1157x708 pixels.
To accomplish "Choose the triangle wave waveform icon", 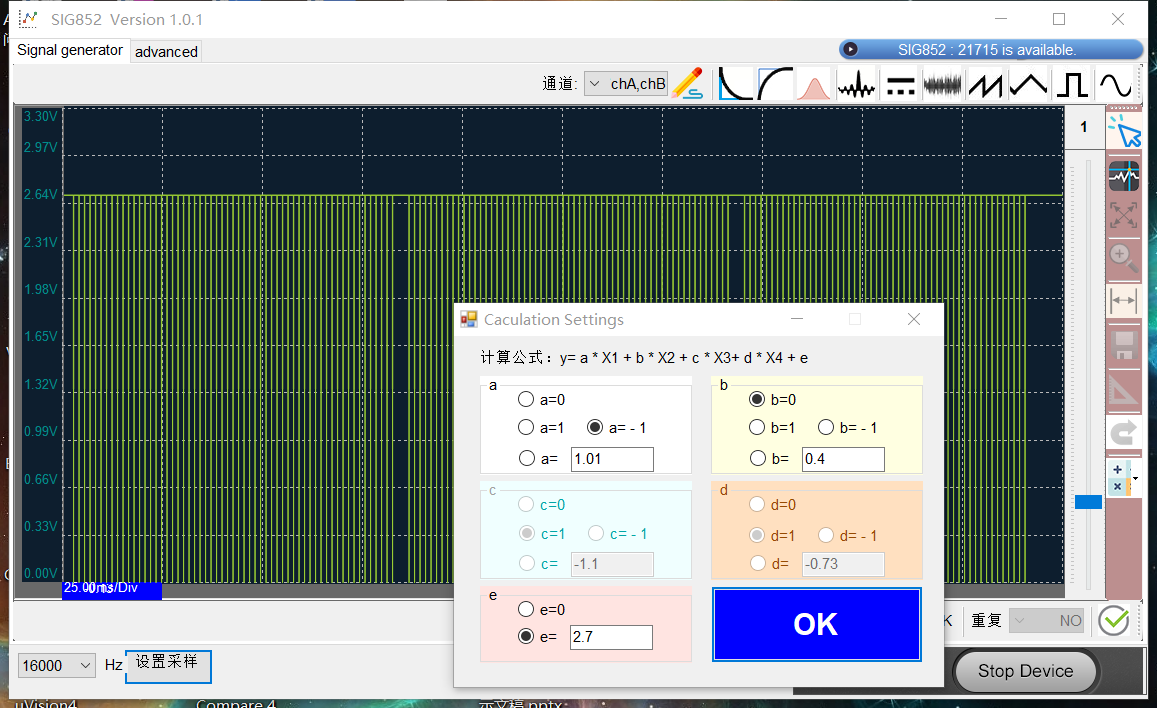I will [x=1030, y=84].
